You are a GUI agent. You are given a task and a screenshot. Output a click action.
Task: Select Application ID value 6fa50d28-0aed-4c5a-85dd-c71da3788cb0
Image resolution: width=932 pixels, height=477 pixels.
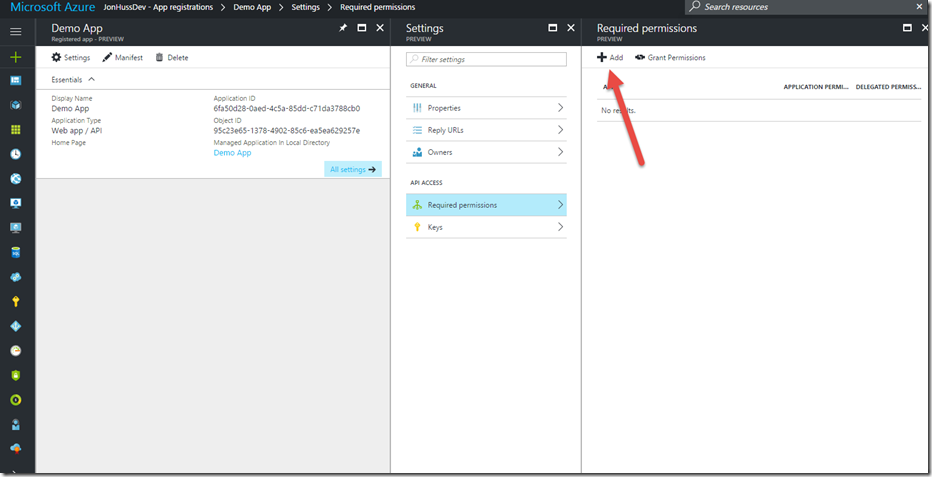coord(286,109)
